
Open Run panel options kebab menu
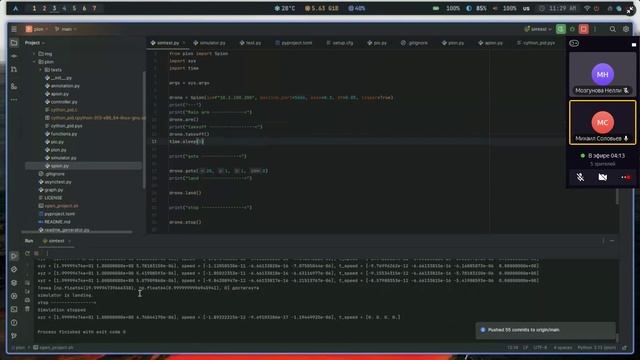coord(603,241)
